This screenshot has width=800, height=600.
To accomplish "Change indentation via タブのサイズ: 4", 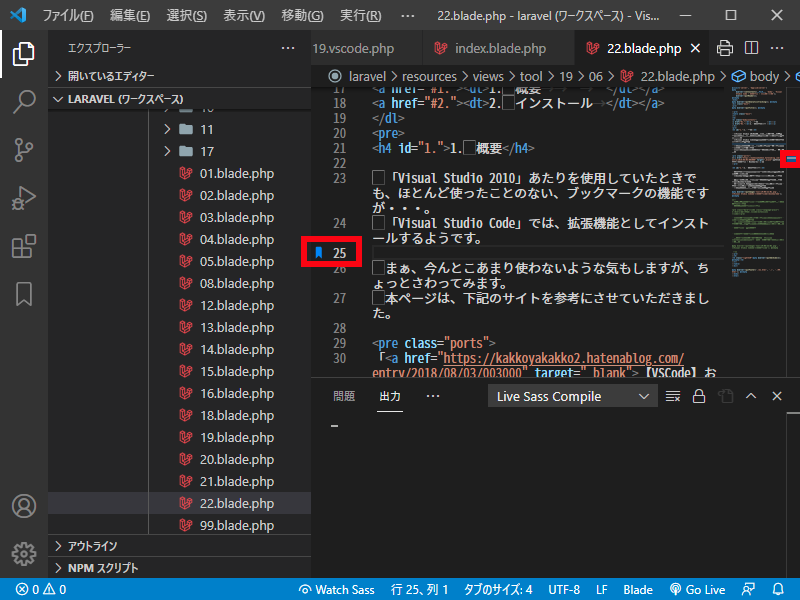I will pos(497,589).
